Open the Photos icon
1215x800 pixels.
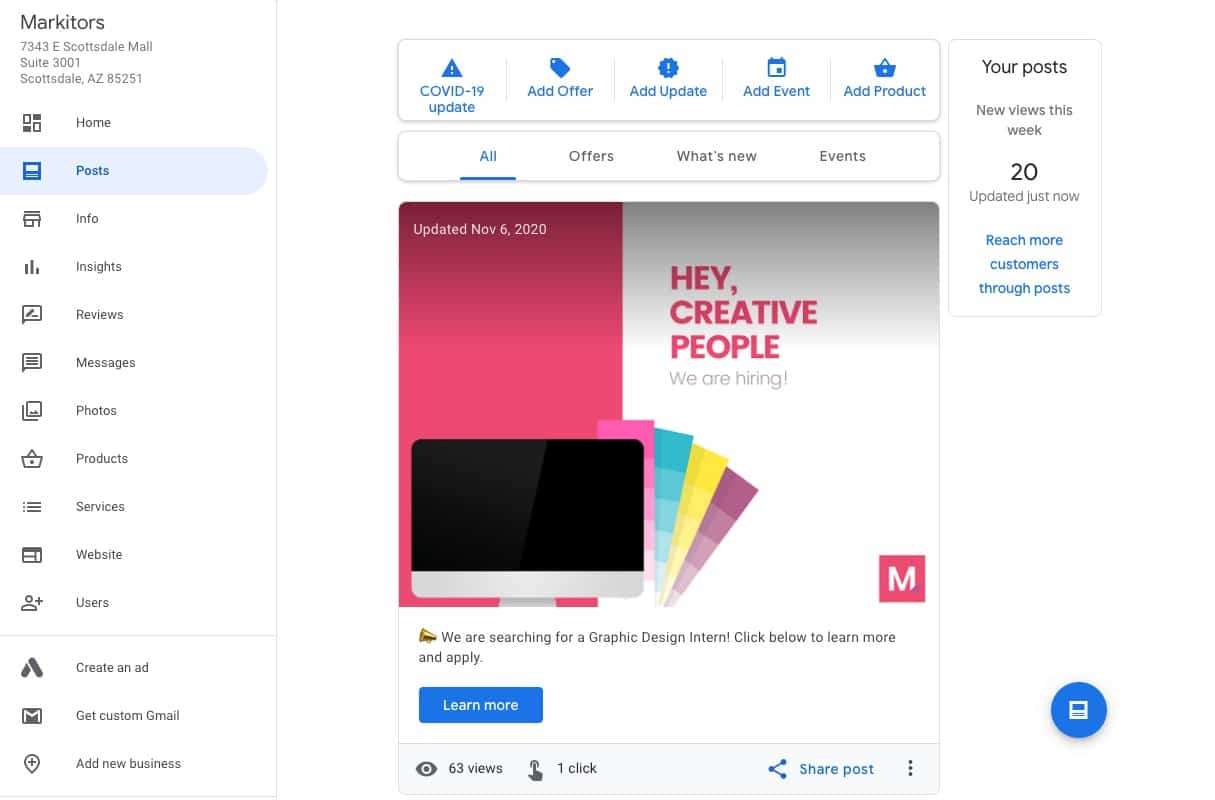coord(32,411)
